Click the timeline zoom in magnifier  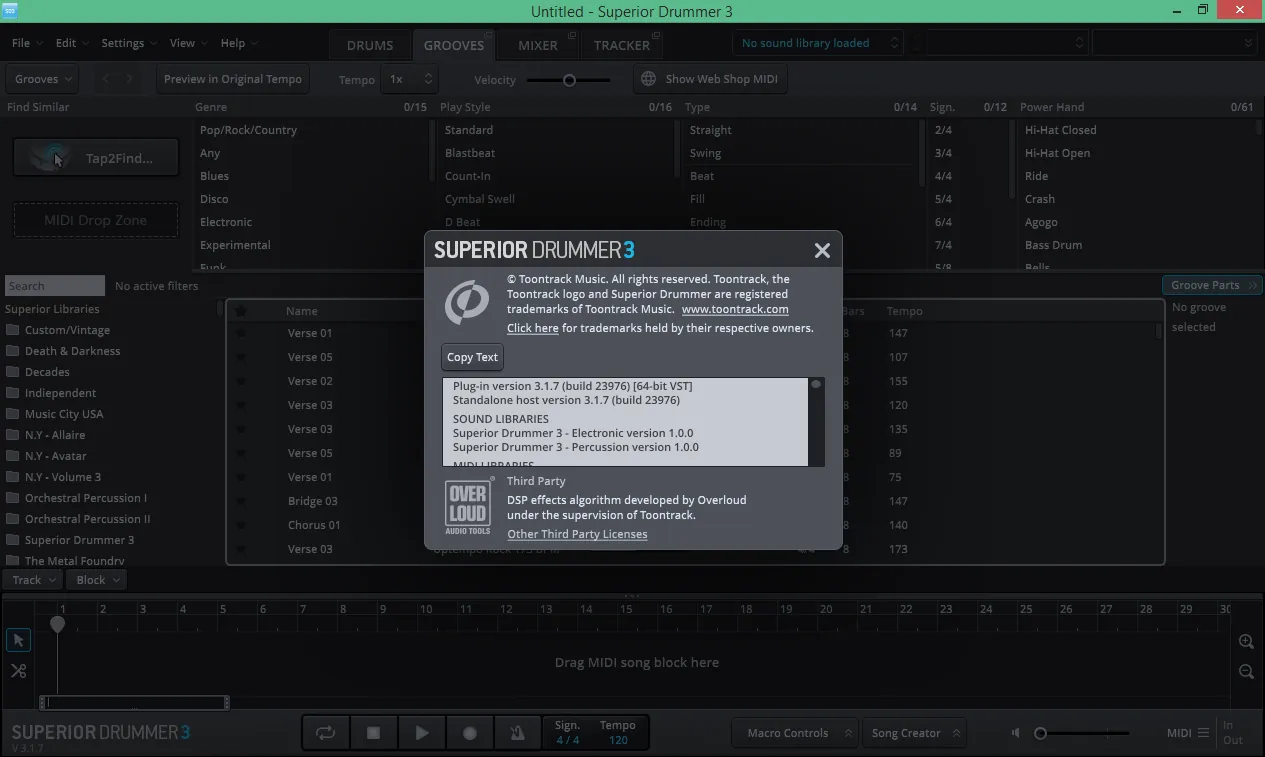(x=1246, y=642)
